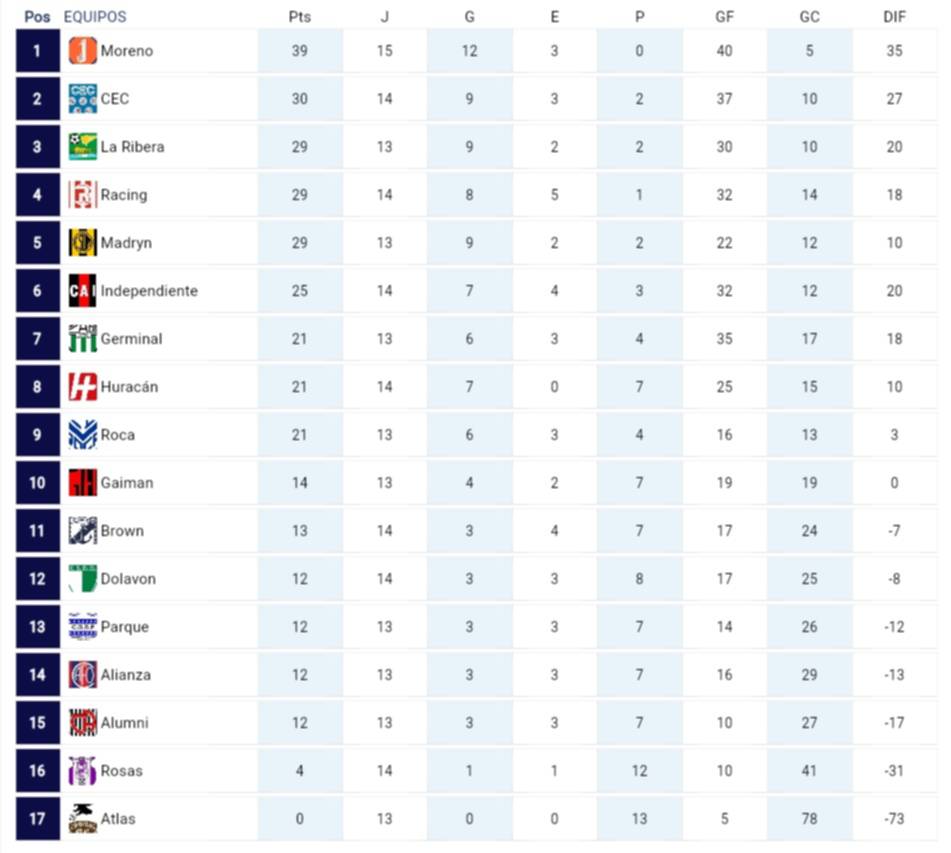The width and height of the screenshot is (951, 853).
Task: Click the Huracán red H logo
Action: (83, 387)
